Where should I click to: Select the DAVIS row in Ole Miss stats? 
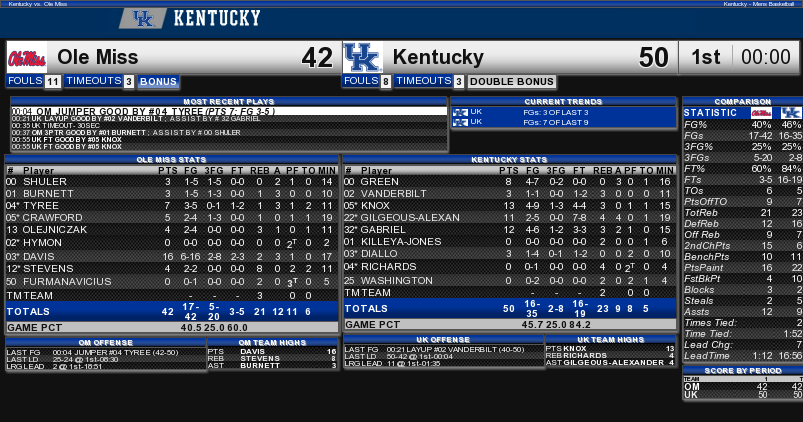pos(172,256)
